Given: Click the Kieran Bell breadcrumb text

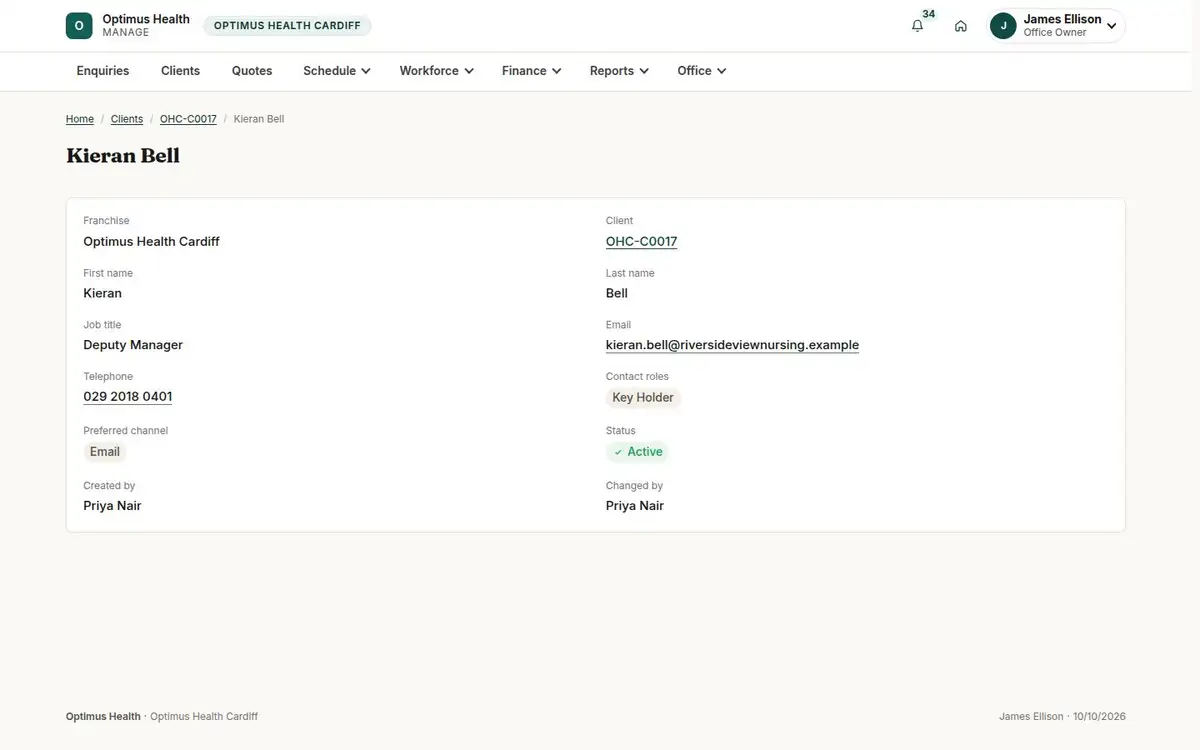Looking at the screenshot, I should 259,119.
